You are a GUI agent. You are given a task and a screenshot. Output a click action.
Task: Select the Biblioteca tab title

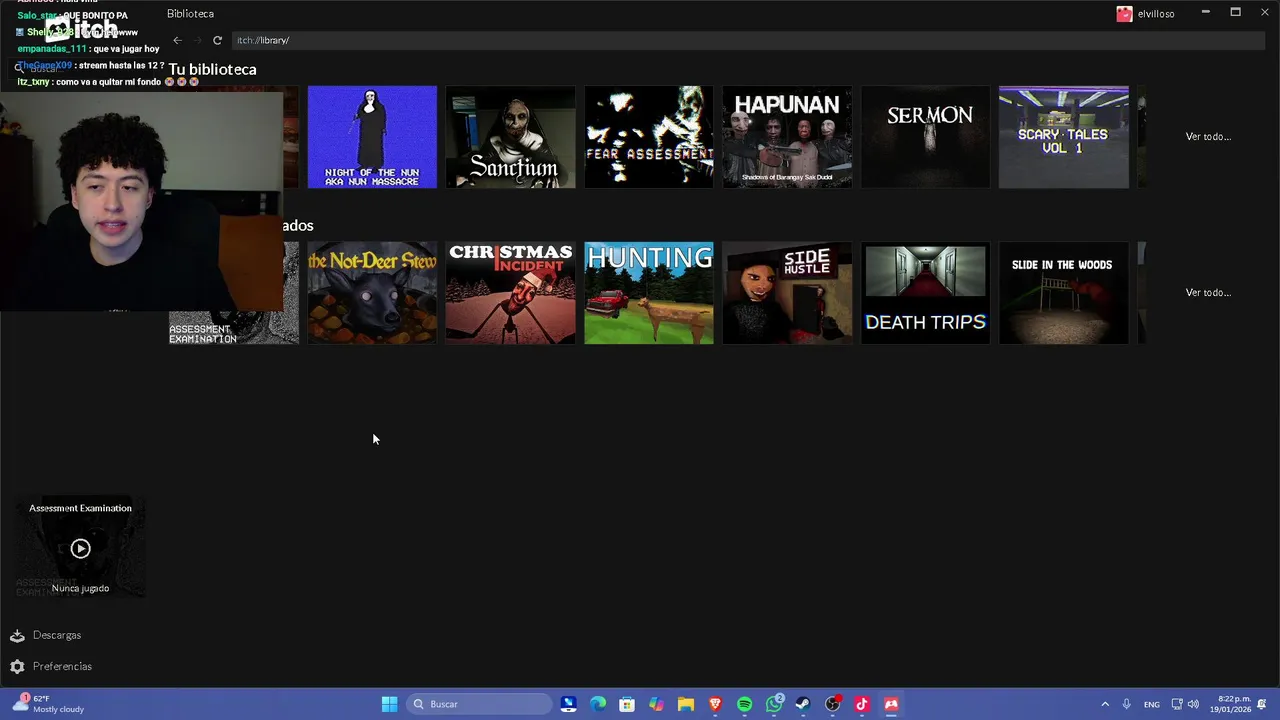[x=190, y=14]
